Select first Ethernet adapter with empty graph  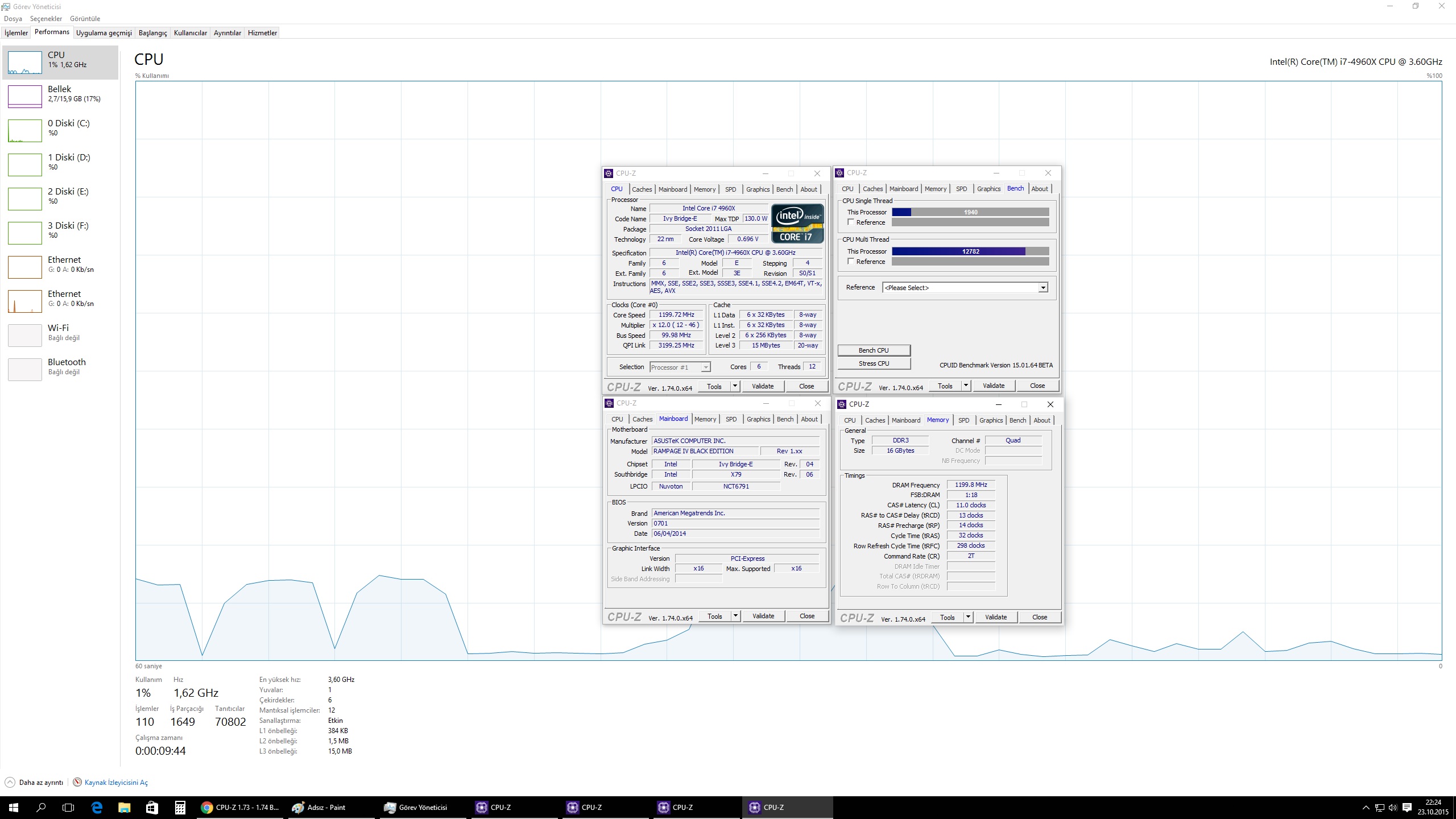coord(61,267)
